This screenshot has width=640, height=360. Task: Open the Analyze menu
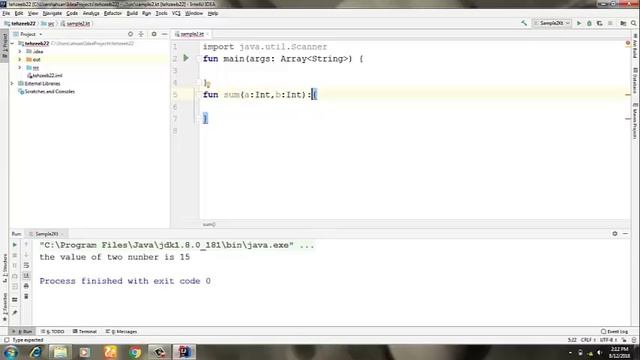click(91, 13)
